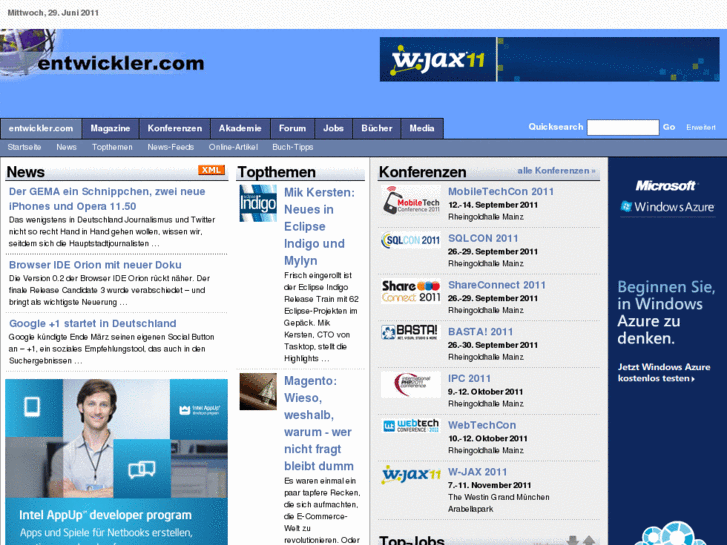Open the orange XML feed icon

click(211, 170)
